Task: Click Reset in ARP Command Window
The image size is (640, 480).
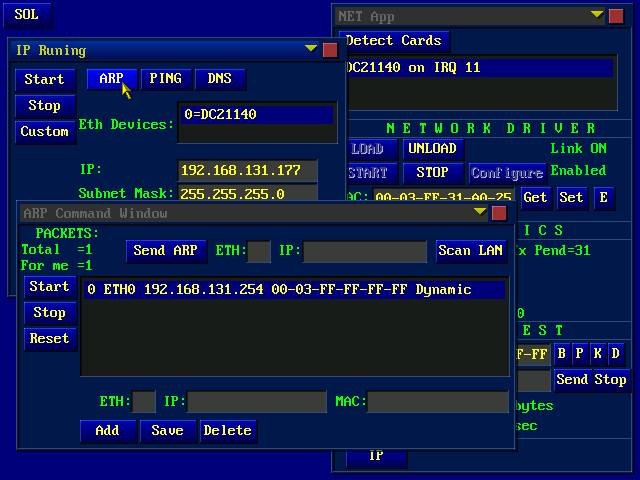Action: coord(50,339)
